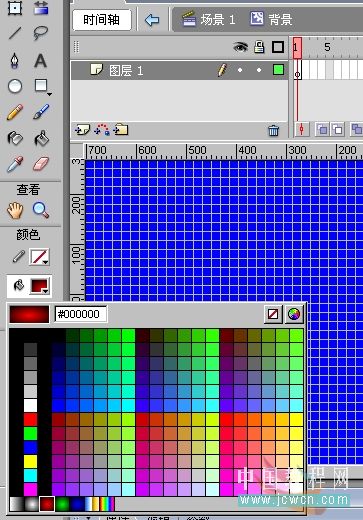Select the Text tool
The image size is (363, 520).
[41, 60]
